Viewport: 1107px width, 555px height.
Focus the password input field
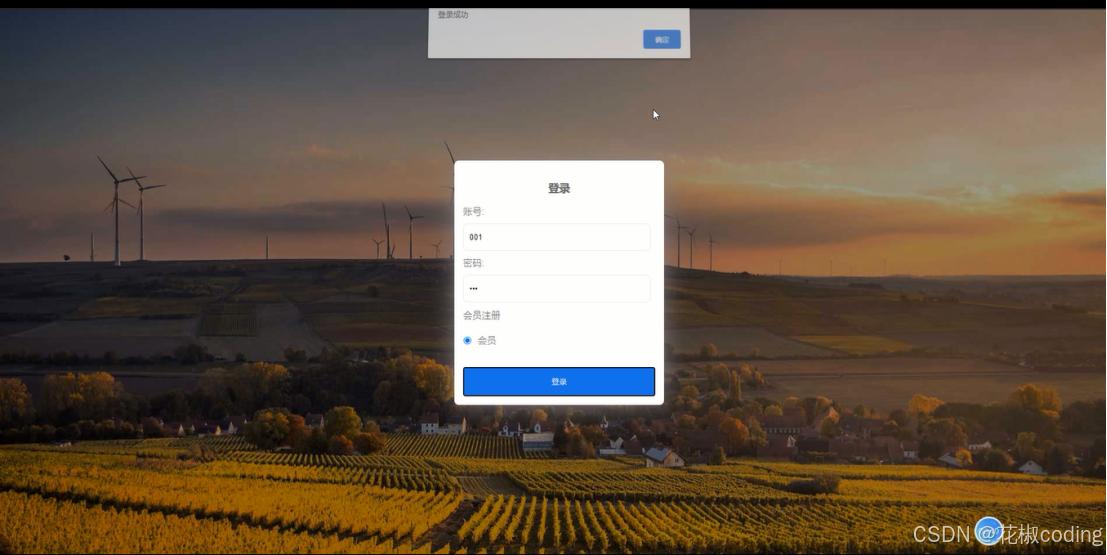click(x=556, y=289)
